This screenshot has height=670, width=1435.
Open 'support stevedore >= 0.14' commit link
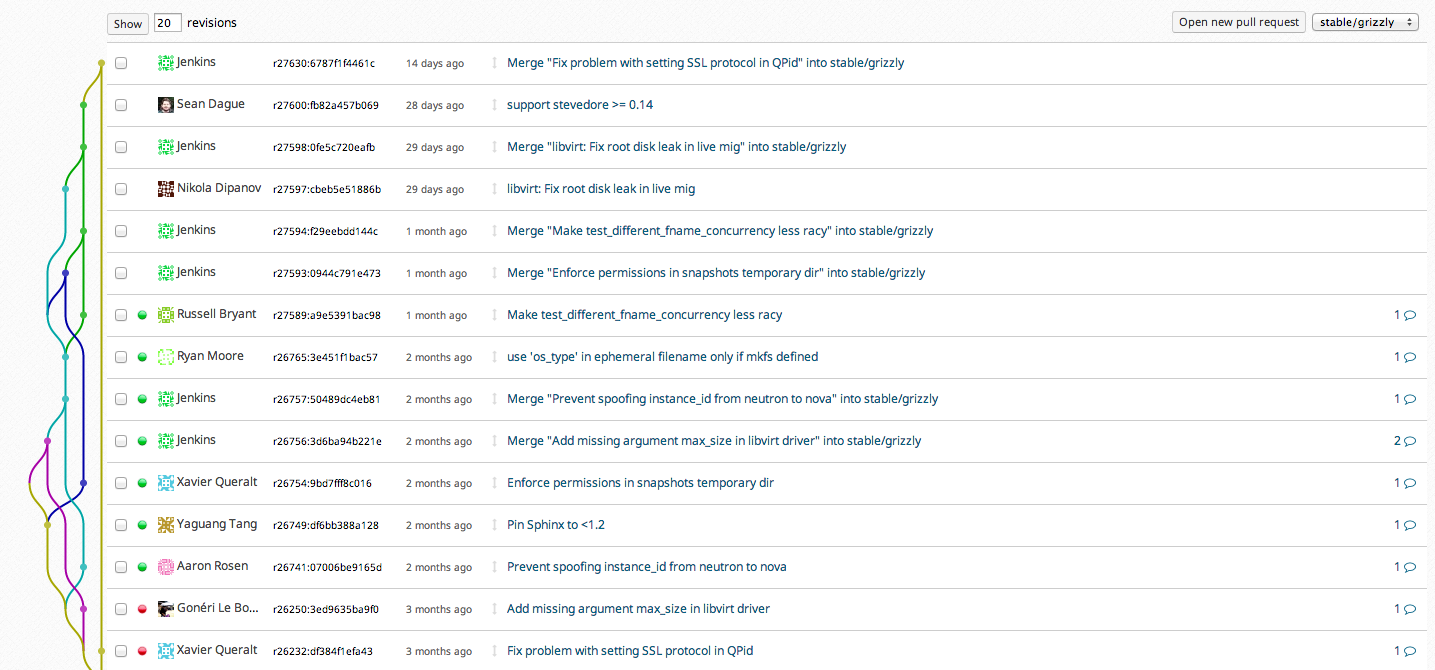580,105
